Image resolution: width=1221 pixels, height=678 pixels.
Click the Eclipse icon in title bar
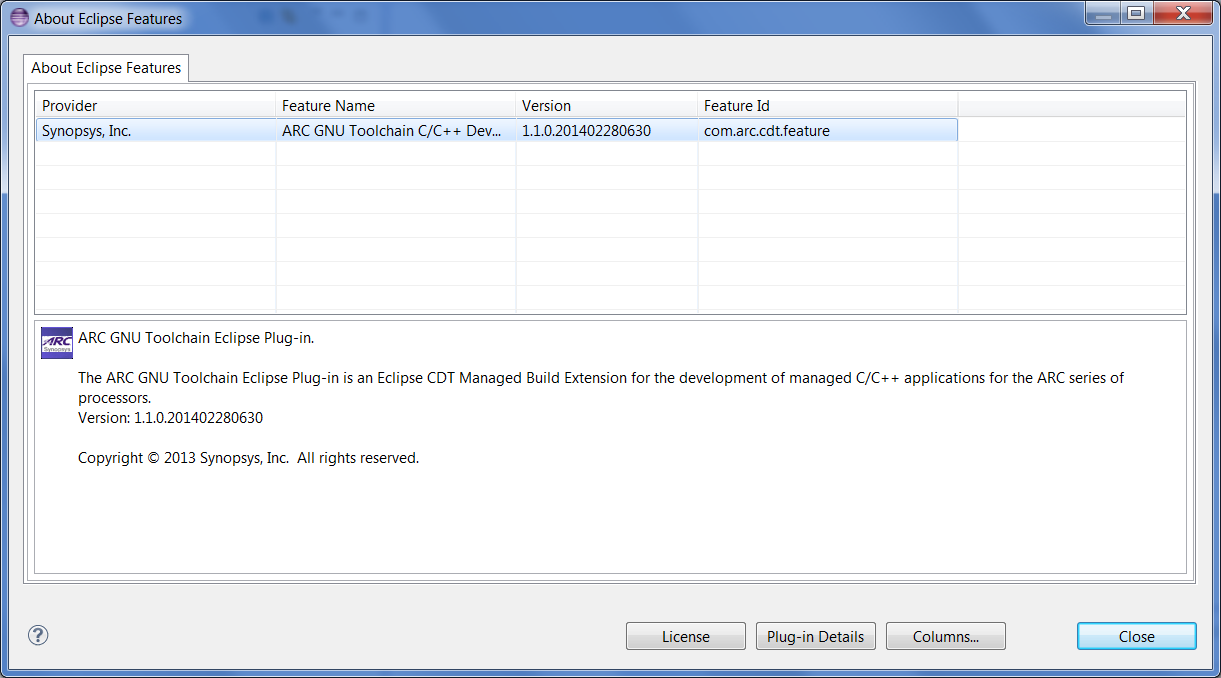(19, 18)
